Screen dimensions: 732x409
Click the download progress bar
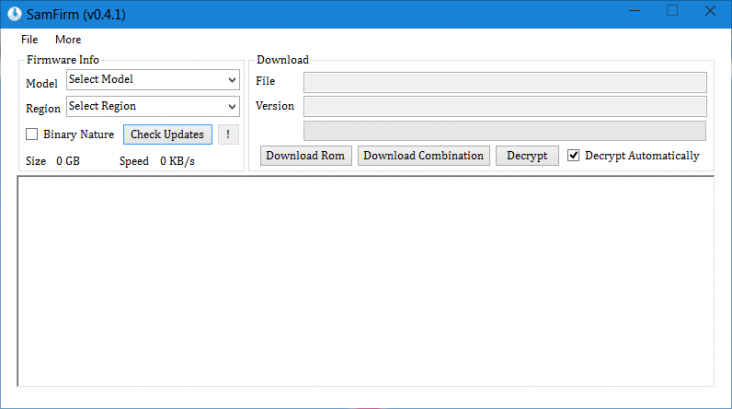505,131
